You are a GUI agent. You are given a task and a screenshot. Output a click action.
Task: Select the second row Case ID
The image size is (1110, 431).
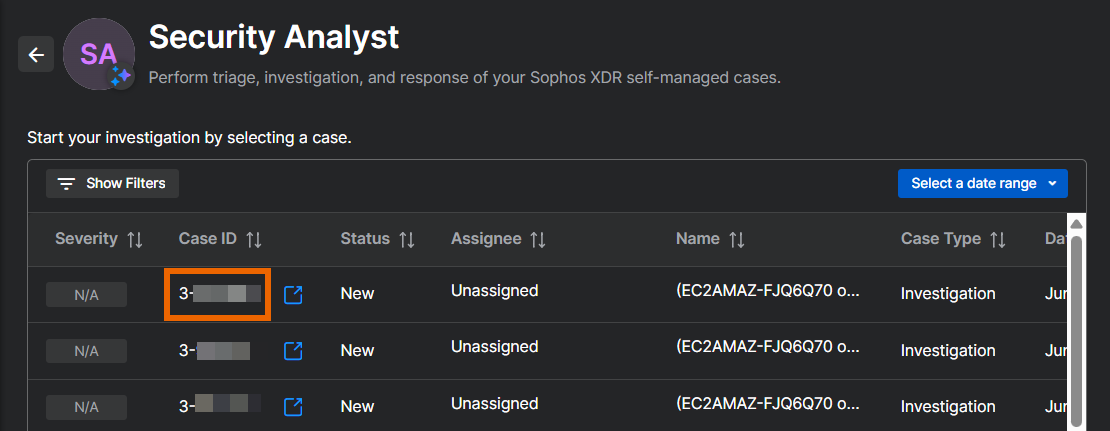(215, 350)
